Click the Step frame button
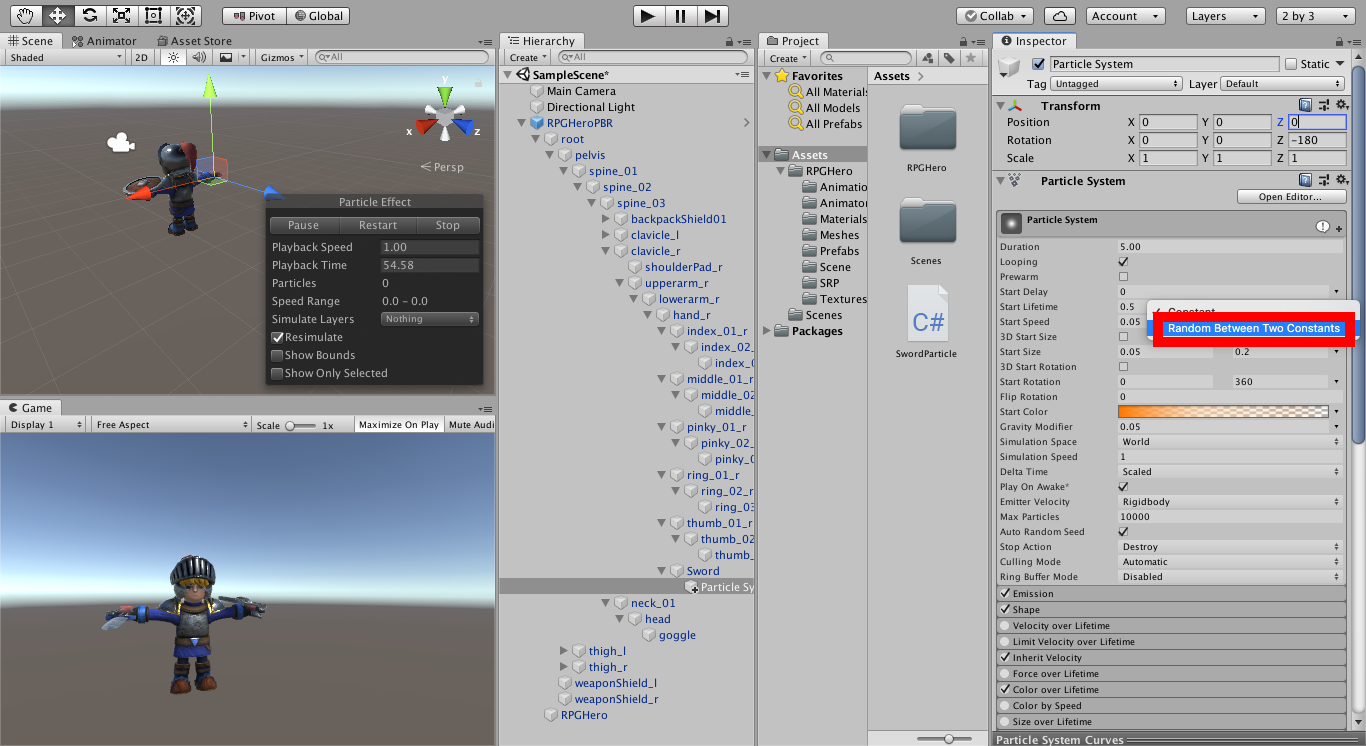This screenshot has height=746, width=1366. pos(711,15)
